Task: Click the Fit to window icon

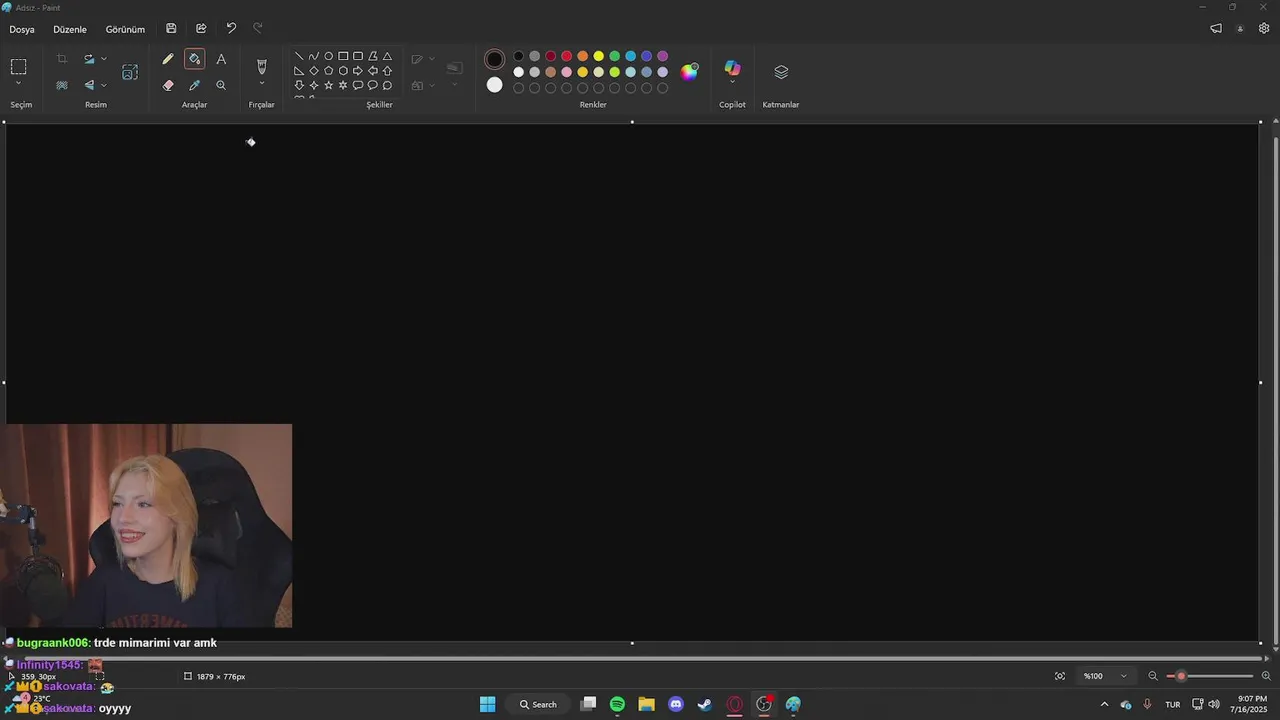Action: tap(1060, 676)
